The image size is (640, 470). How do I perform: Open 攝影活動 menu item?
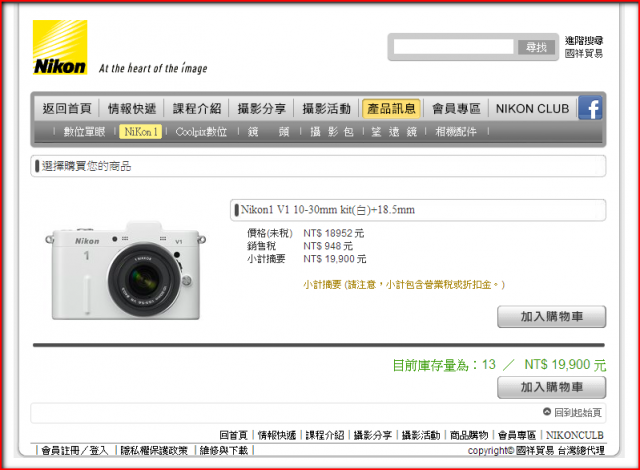[x=327, y=109]
